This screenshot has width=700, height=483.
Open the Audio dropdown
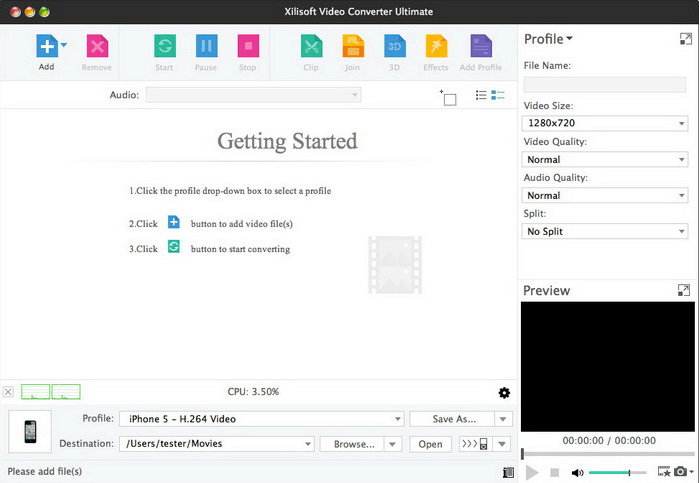coord(254,95)
